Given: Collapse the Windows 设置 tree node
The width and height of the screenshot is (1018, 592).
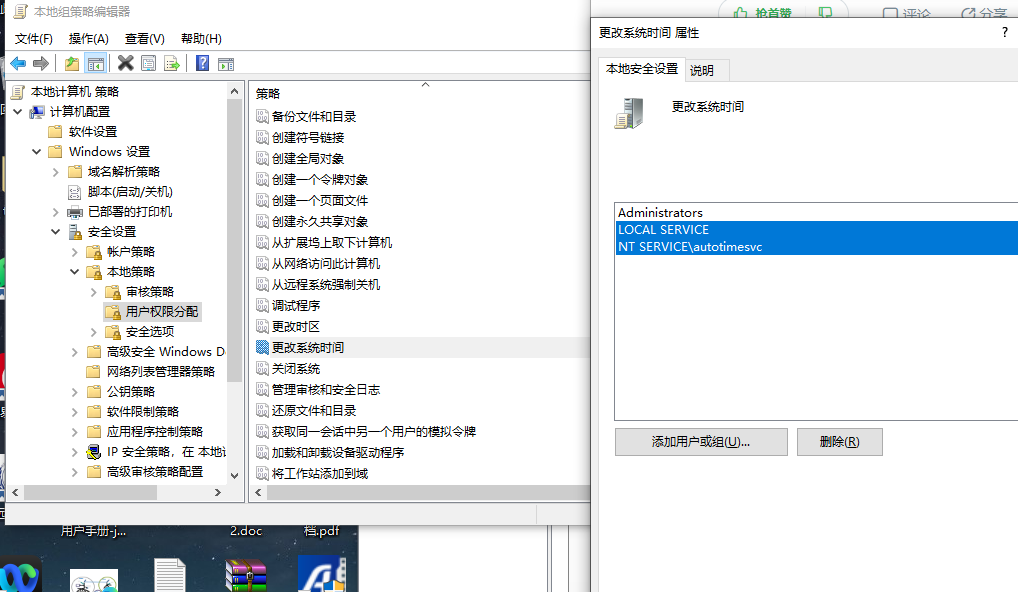Looking at the screenshot, I should click(36, 151).
